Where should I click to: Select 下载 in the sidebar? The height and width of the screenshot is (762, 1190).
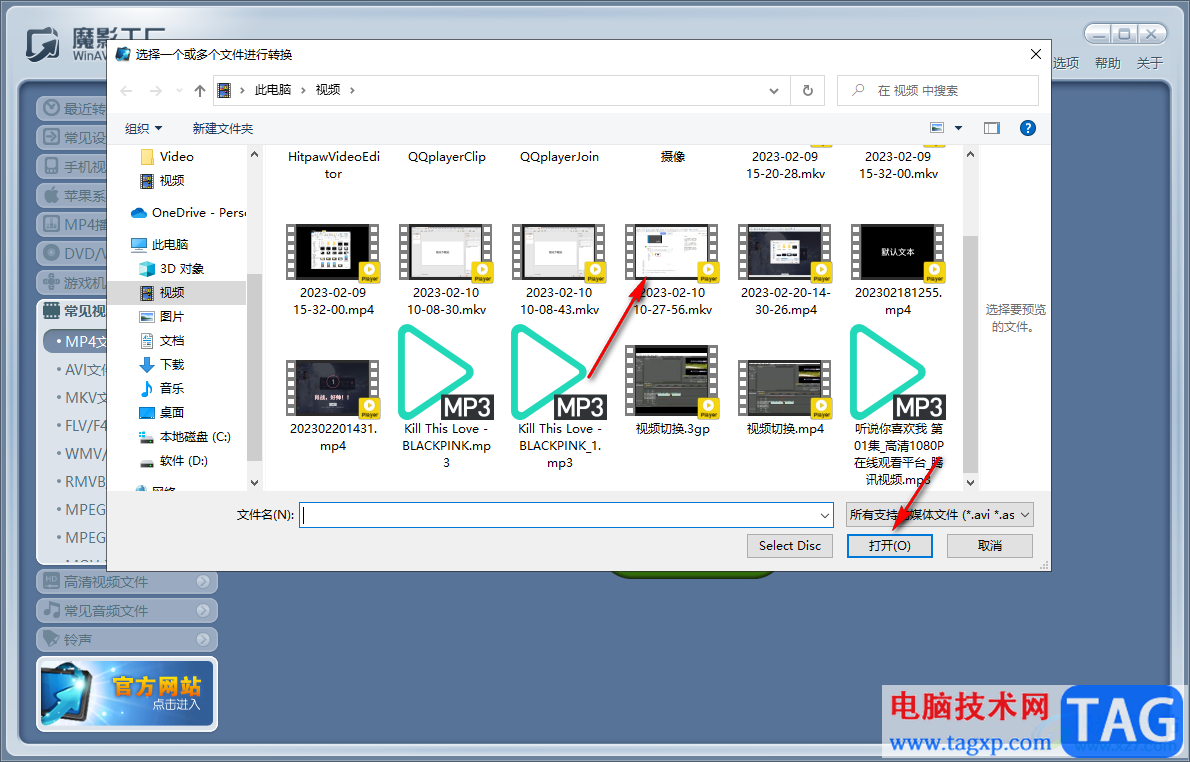162,364
